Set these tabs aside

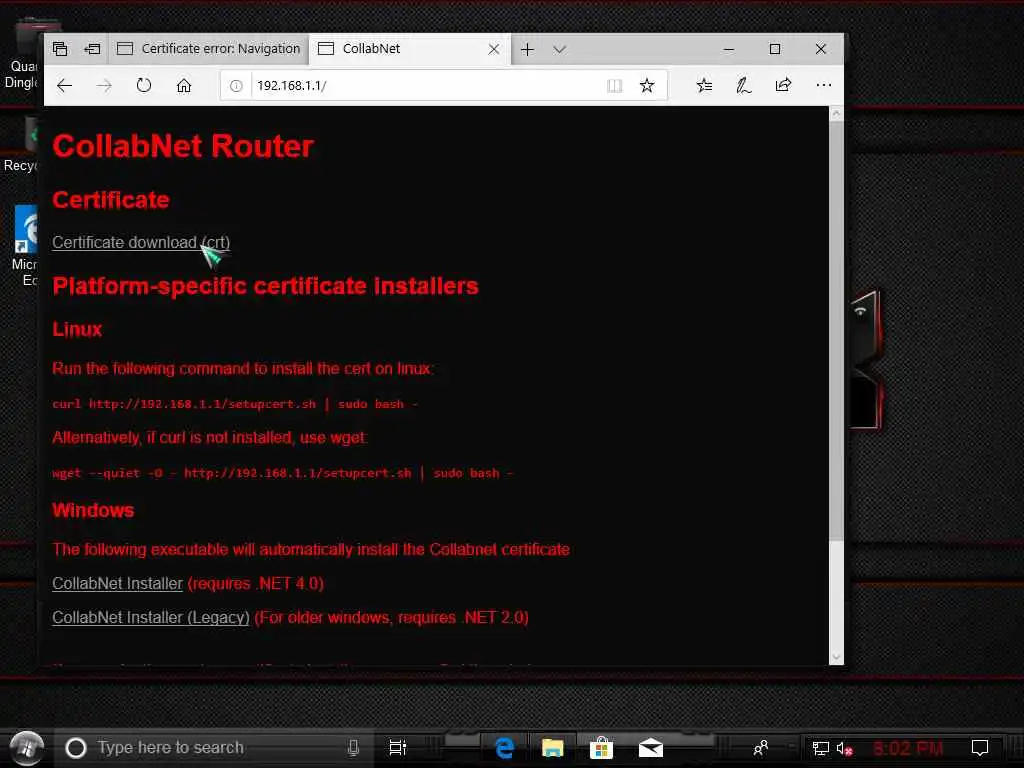[93, 48]
